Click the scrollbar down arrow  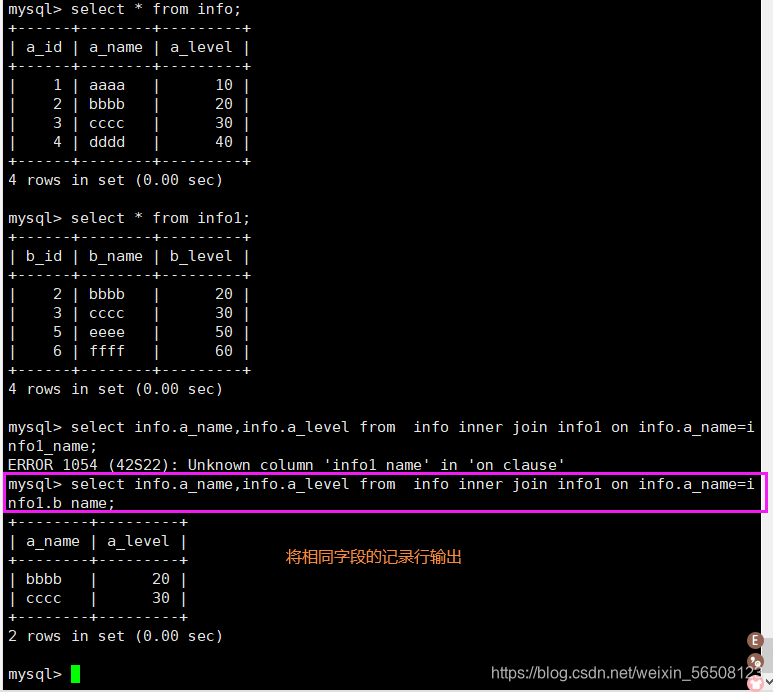point(769,682)
